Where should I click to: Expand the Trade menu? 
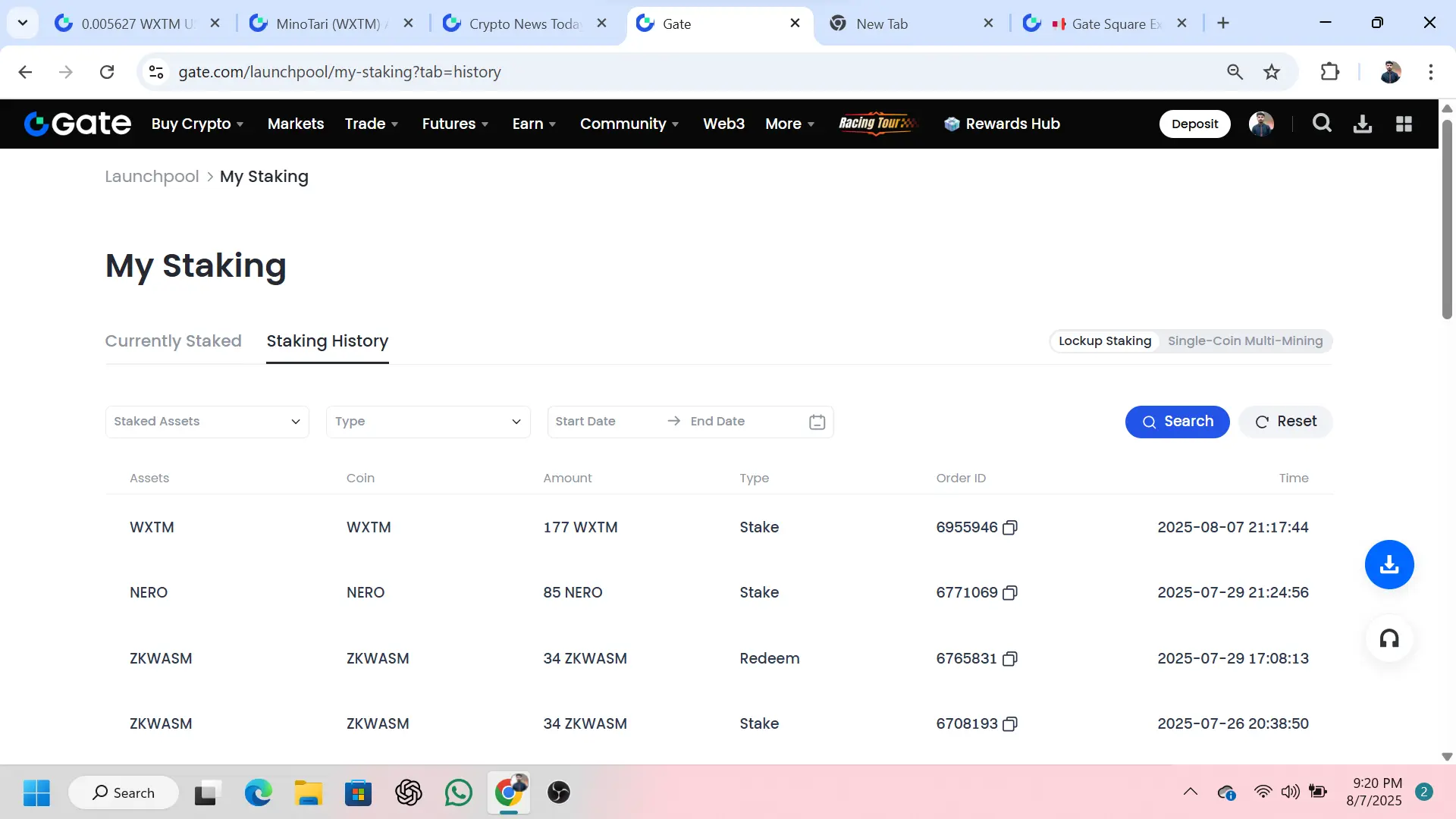pyautogui.click(x=372, y=124)
